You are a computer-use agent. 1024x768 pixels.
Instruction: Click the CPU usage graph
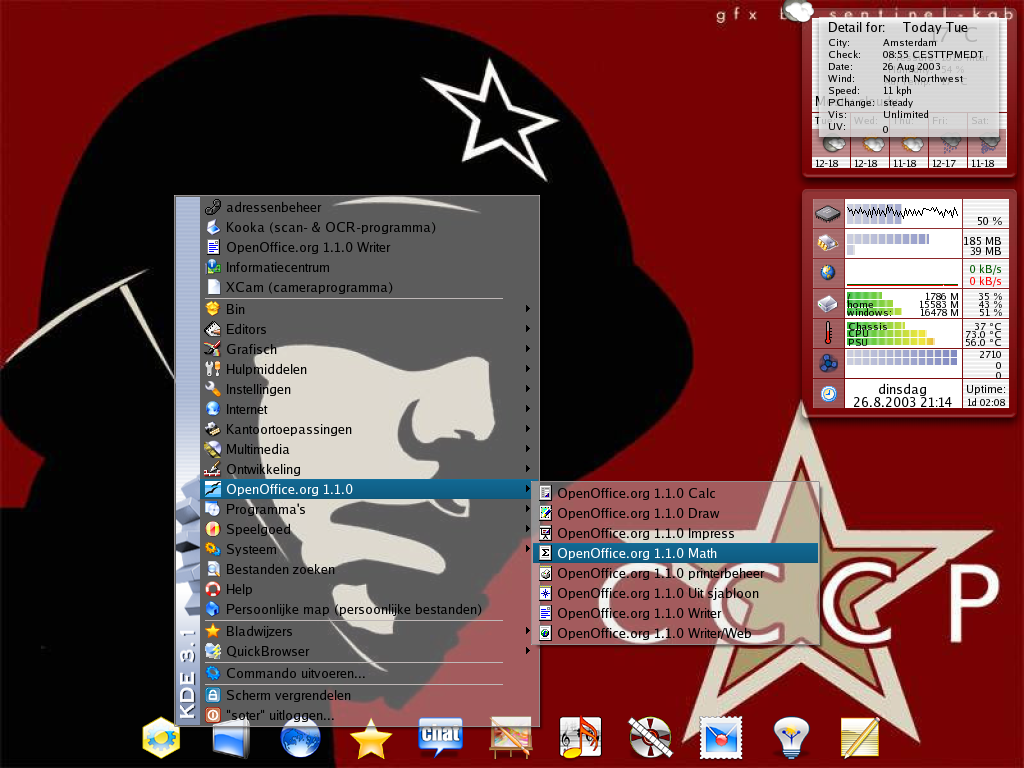point(903,214)
